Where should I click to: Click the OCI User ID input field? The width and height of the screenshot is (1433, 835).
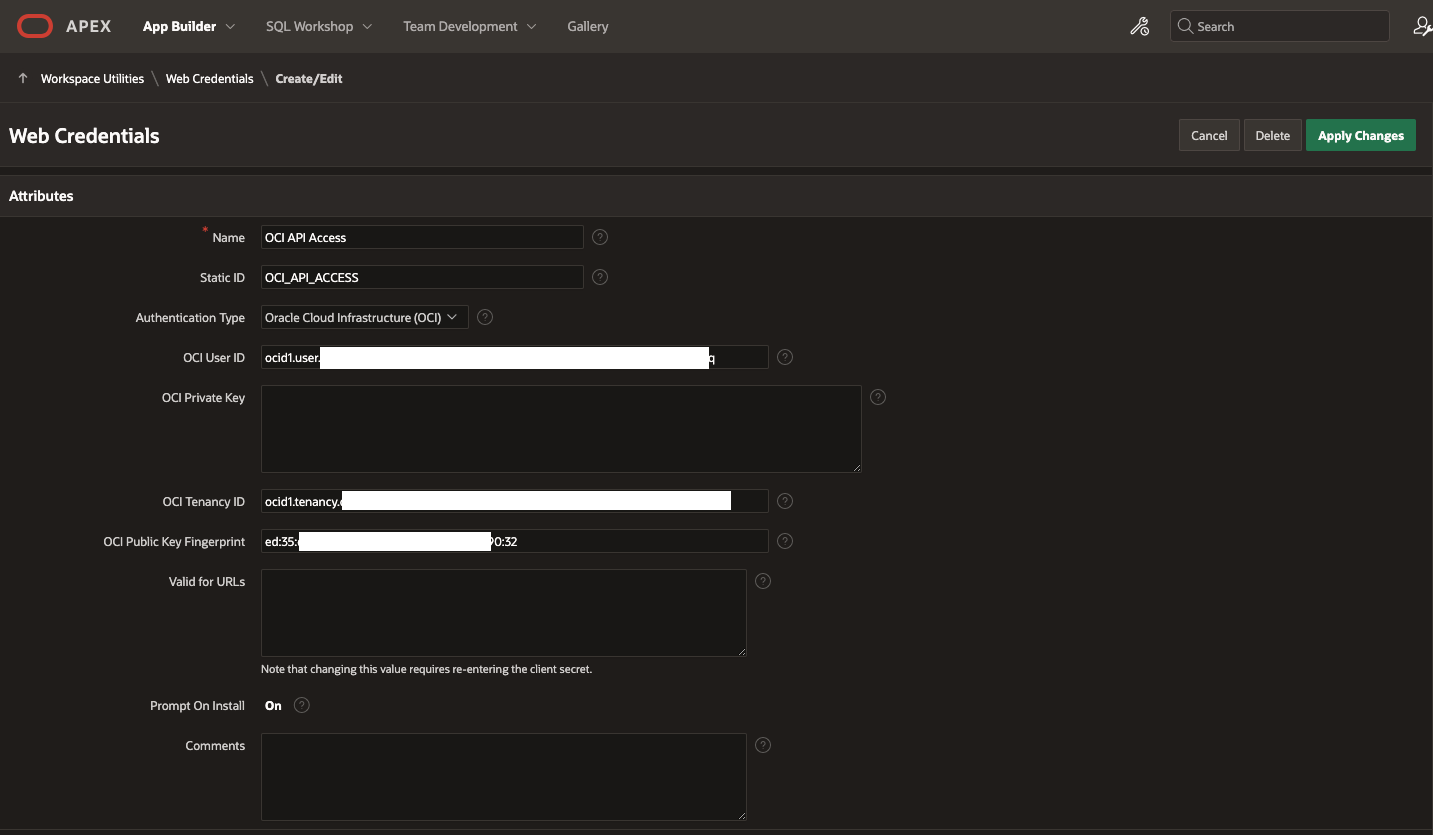515,357
